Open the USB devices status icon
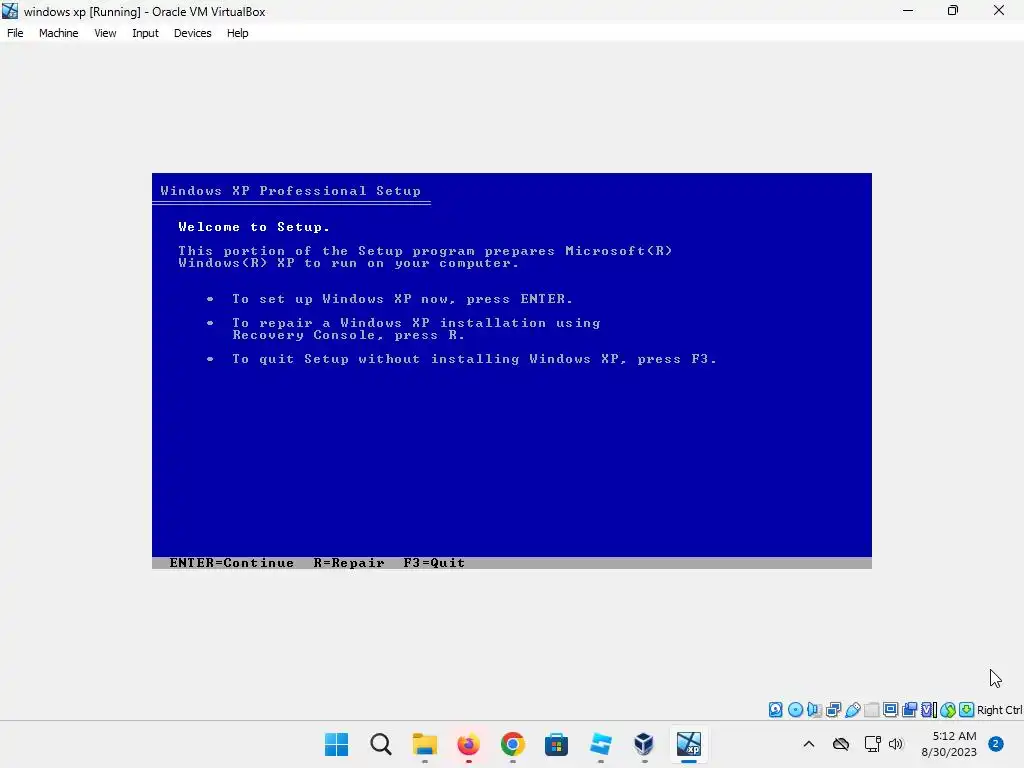 click(852, 710)
